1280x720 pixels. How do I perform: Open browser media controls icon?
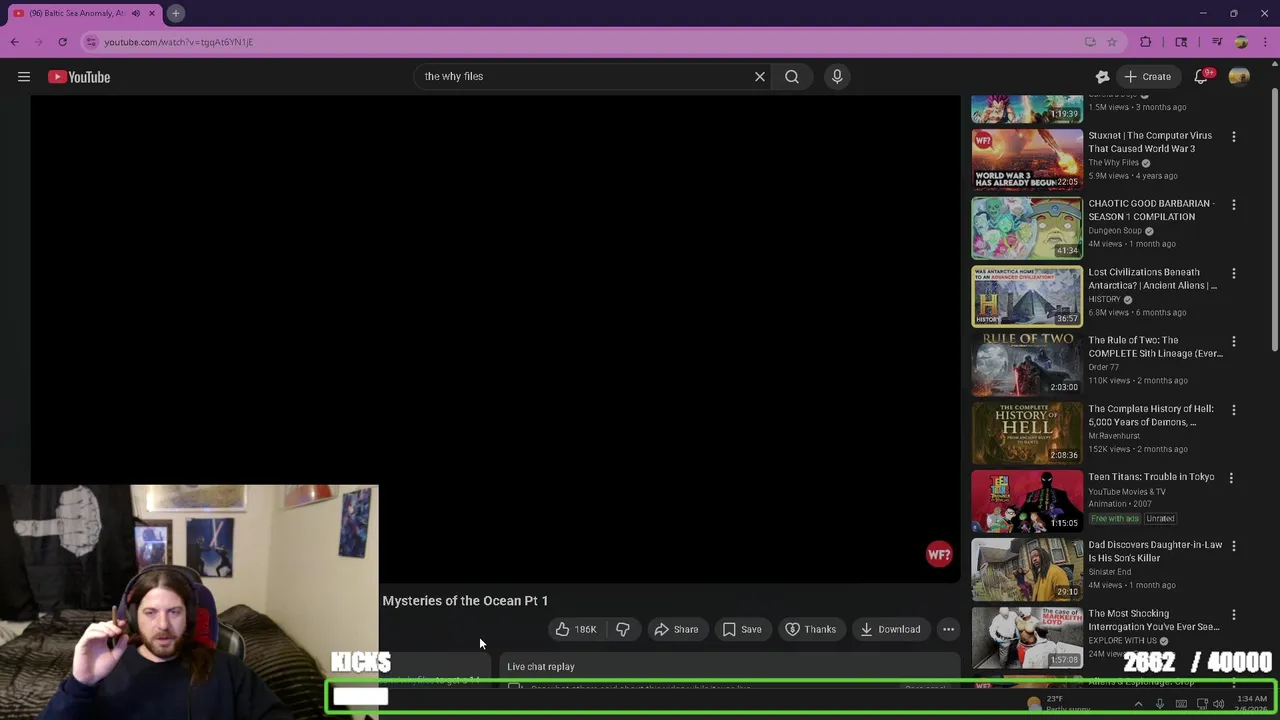[x=1217, y=42]
